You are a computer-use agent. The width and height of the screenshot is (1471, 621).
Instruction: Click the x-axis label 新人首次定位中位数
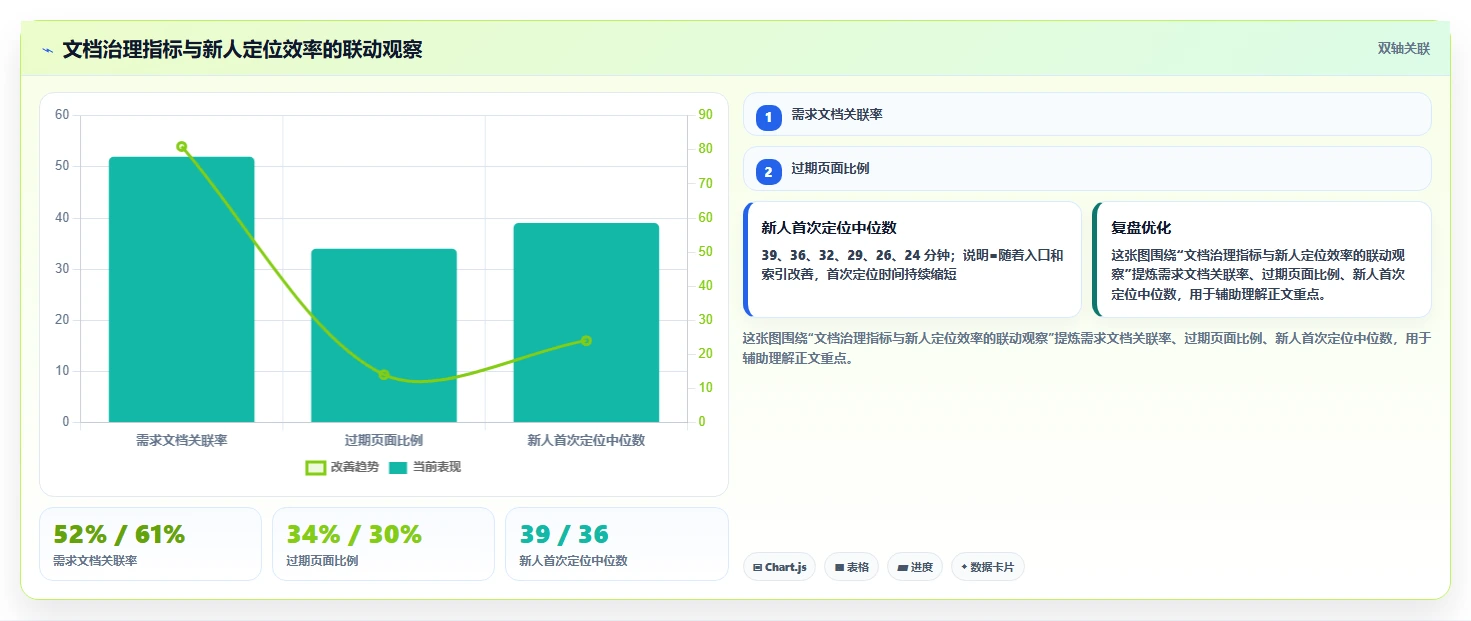click(586, 440)
